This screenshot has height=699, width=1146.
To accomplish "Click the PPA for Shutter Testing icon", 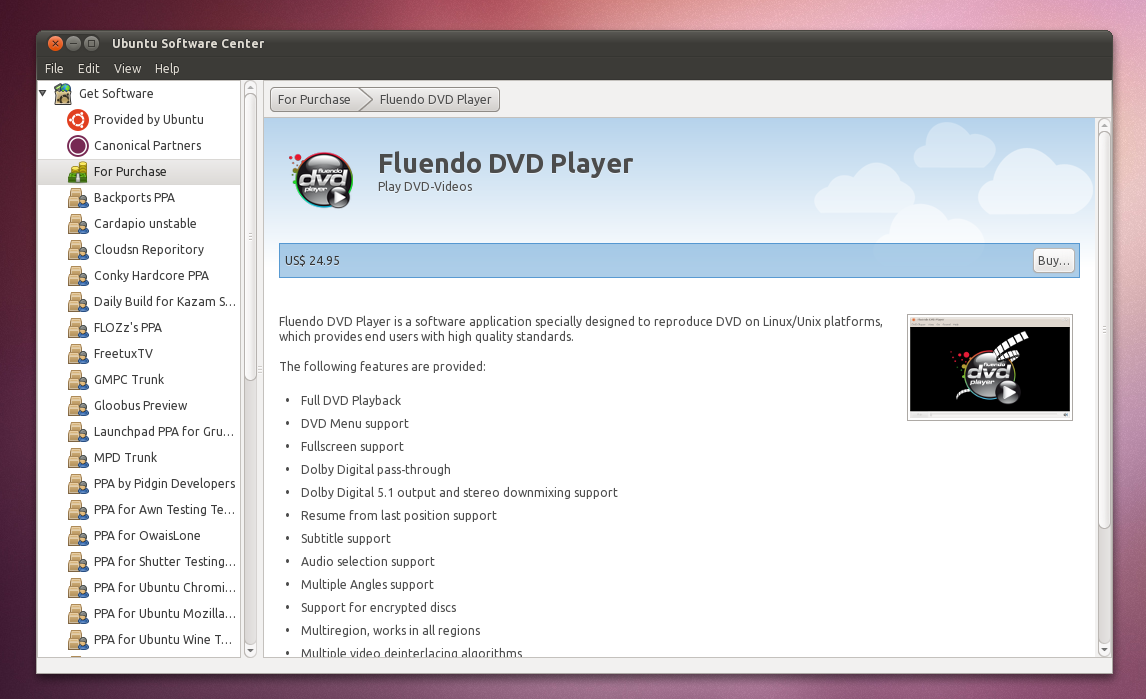I will click(x=77, y=562).
